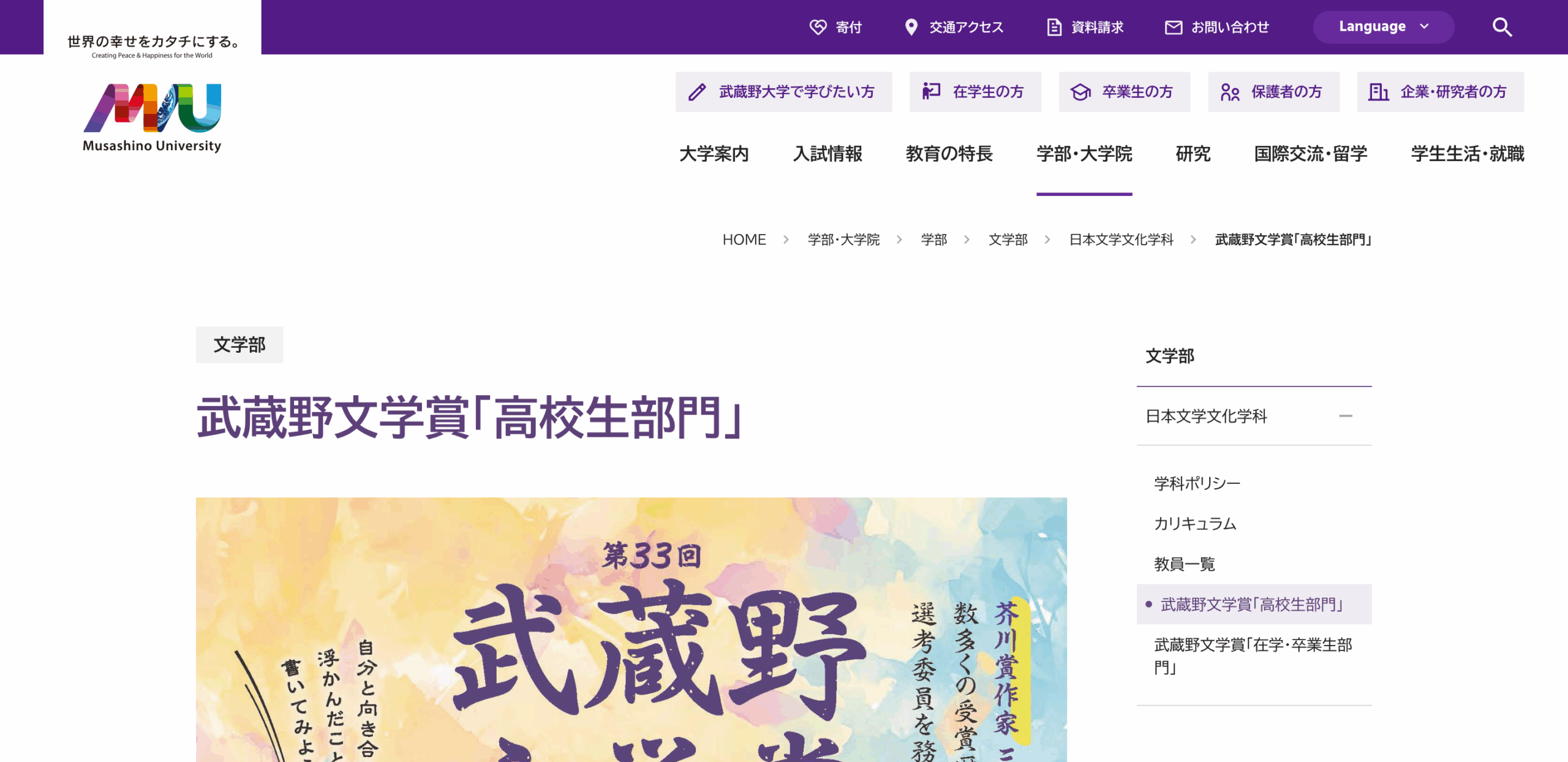1568x762 pixels.
Task: Open the お問い合わせ link
Action: 1230,27
